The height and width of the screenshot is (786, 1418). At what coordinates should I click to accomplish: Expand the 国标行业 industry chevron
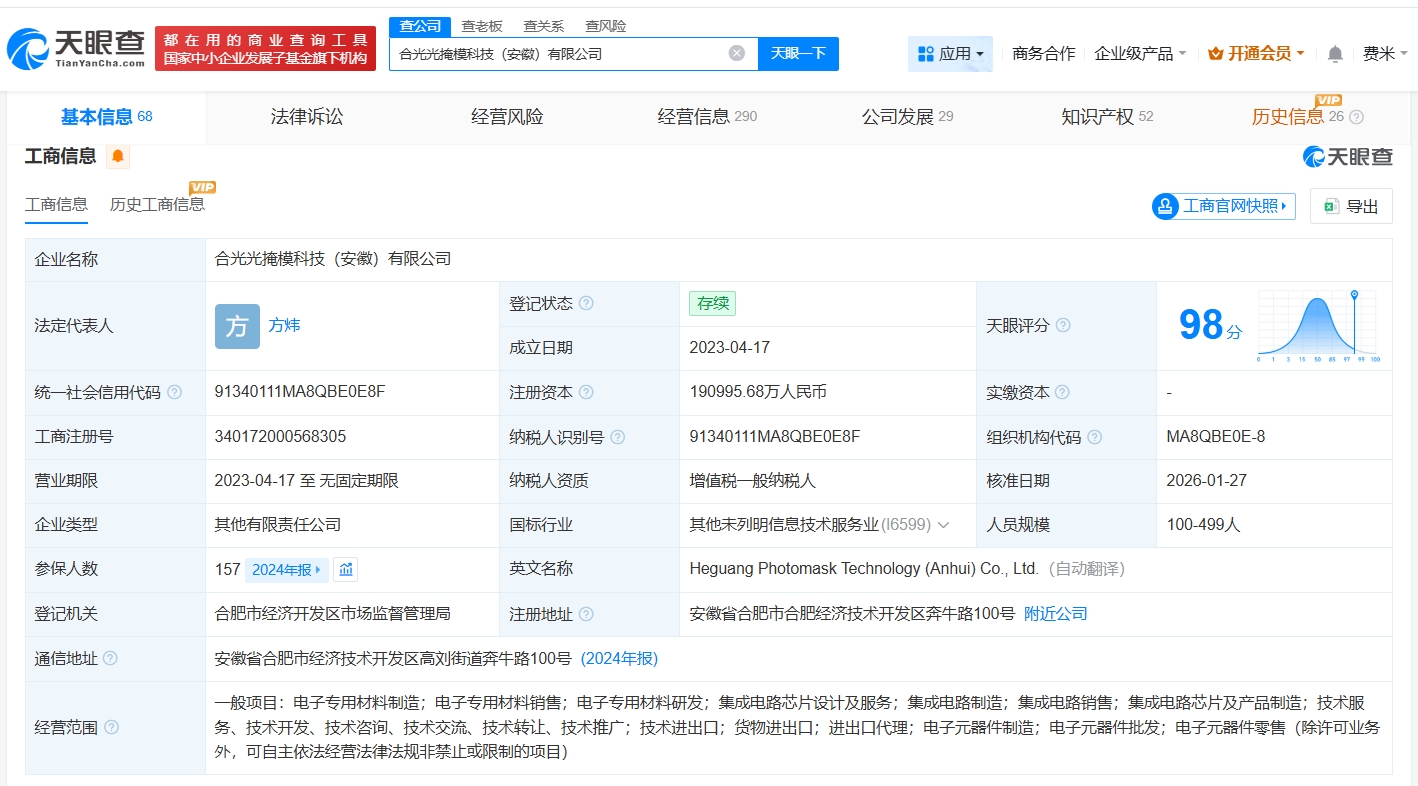point(943,525)
